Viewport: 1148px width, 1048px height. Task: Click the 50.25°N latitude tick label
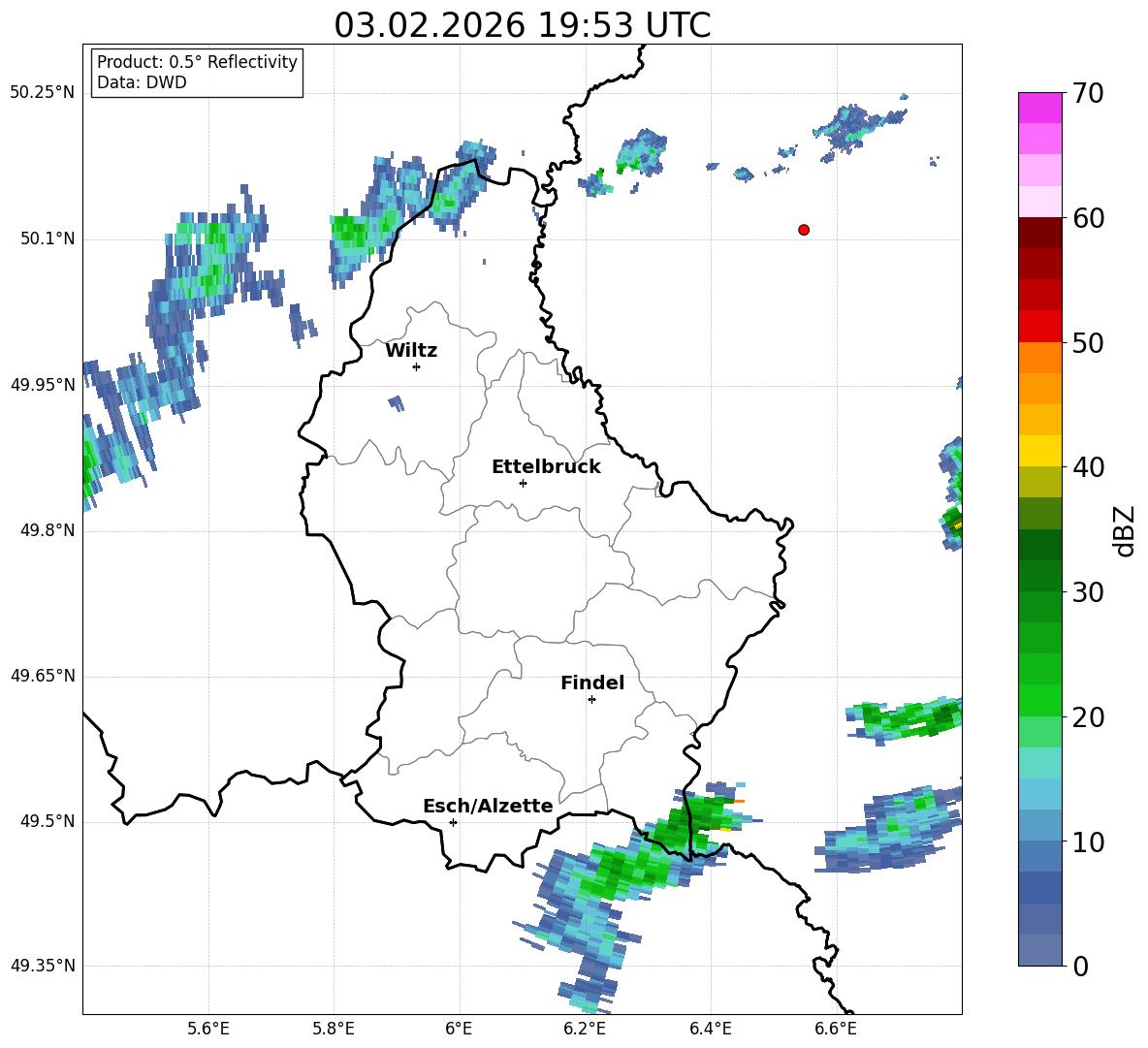pyautogui.click(x=43, y=93)
